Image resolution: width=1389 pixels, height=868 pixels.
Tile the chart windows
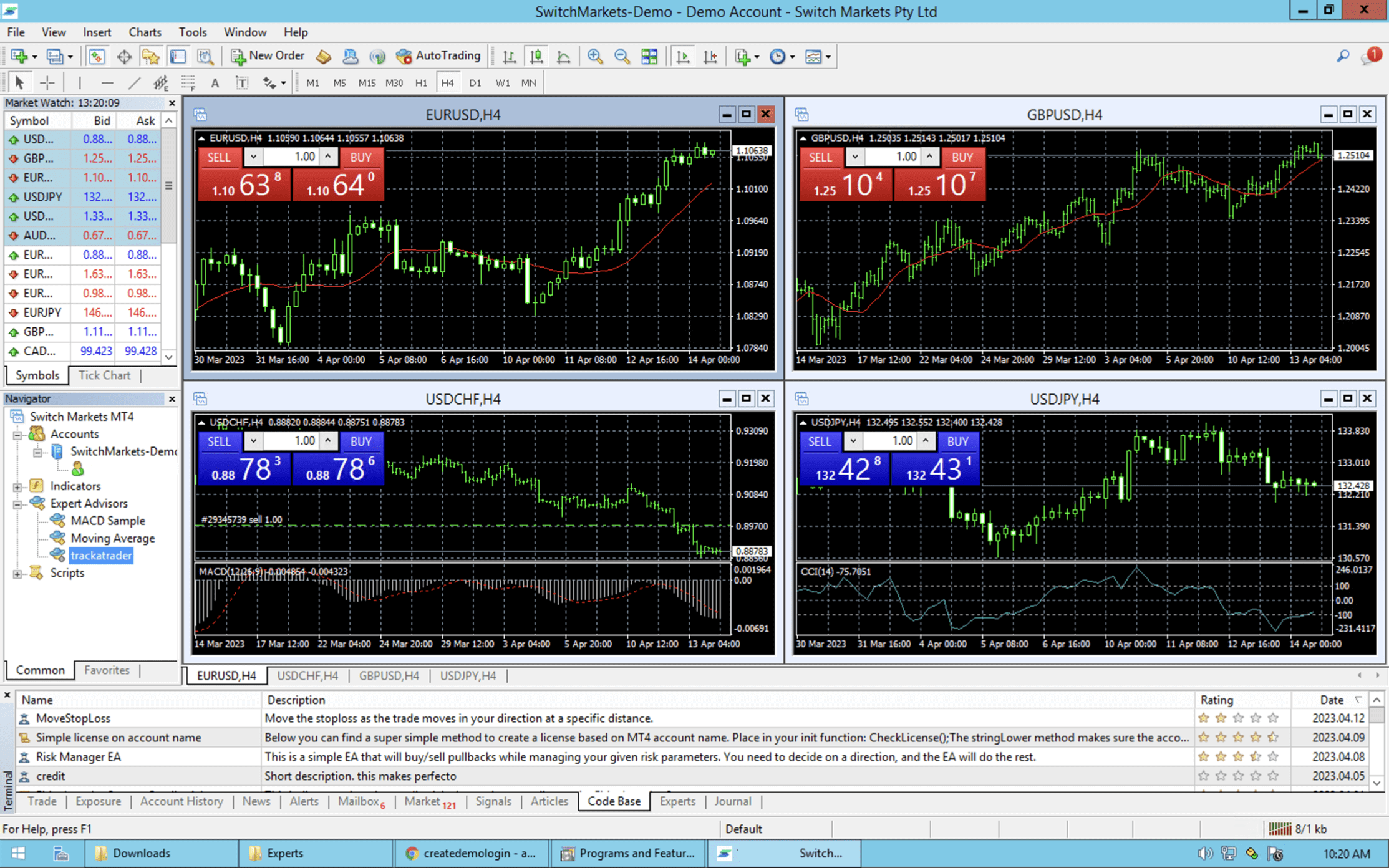tap(649, 57)
